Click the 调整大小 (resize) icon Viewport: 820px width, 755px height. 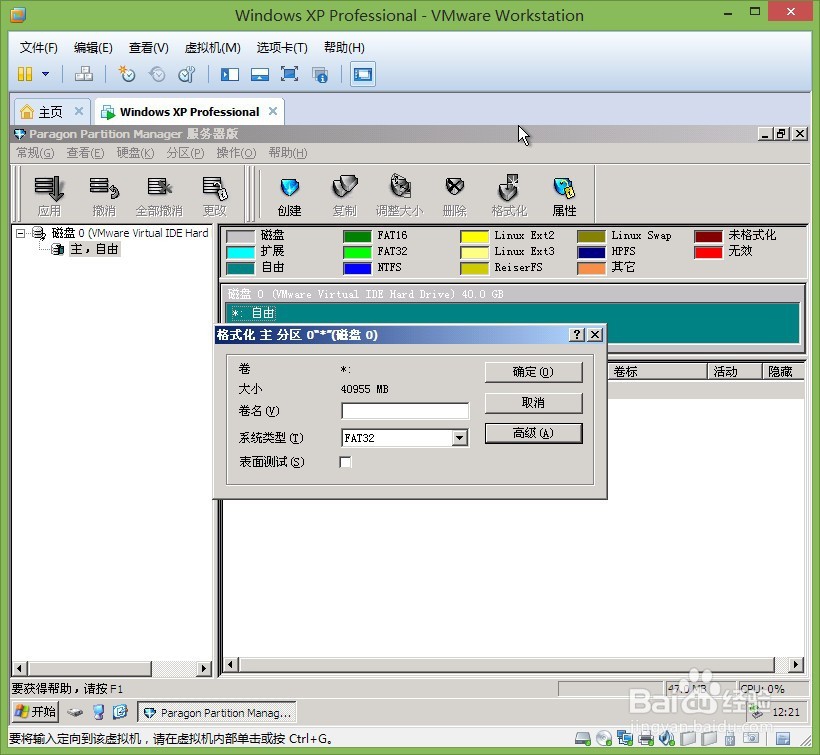[x=400, y=196]
